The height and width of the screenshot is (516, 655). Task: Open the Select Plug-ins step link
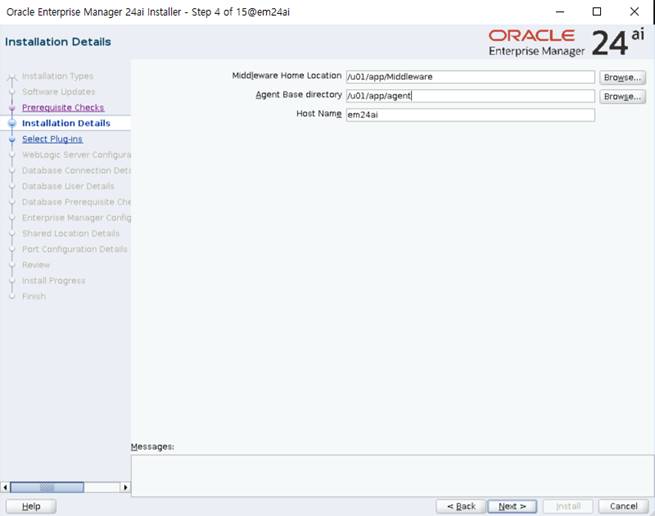(52, 139)
